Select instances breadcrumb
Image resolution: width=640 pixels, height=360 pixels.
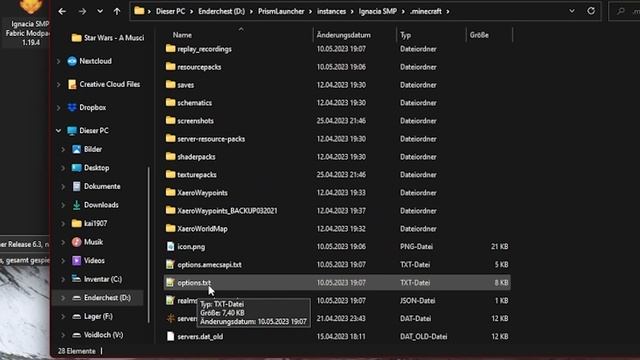[331, 11]
